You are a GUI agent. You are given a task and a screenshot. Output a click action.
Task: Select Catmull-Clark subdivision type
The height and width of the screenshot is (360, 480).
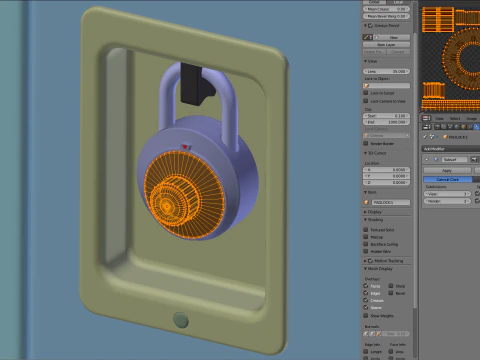[448, 179]
